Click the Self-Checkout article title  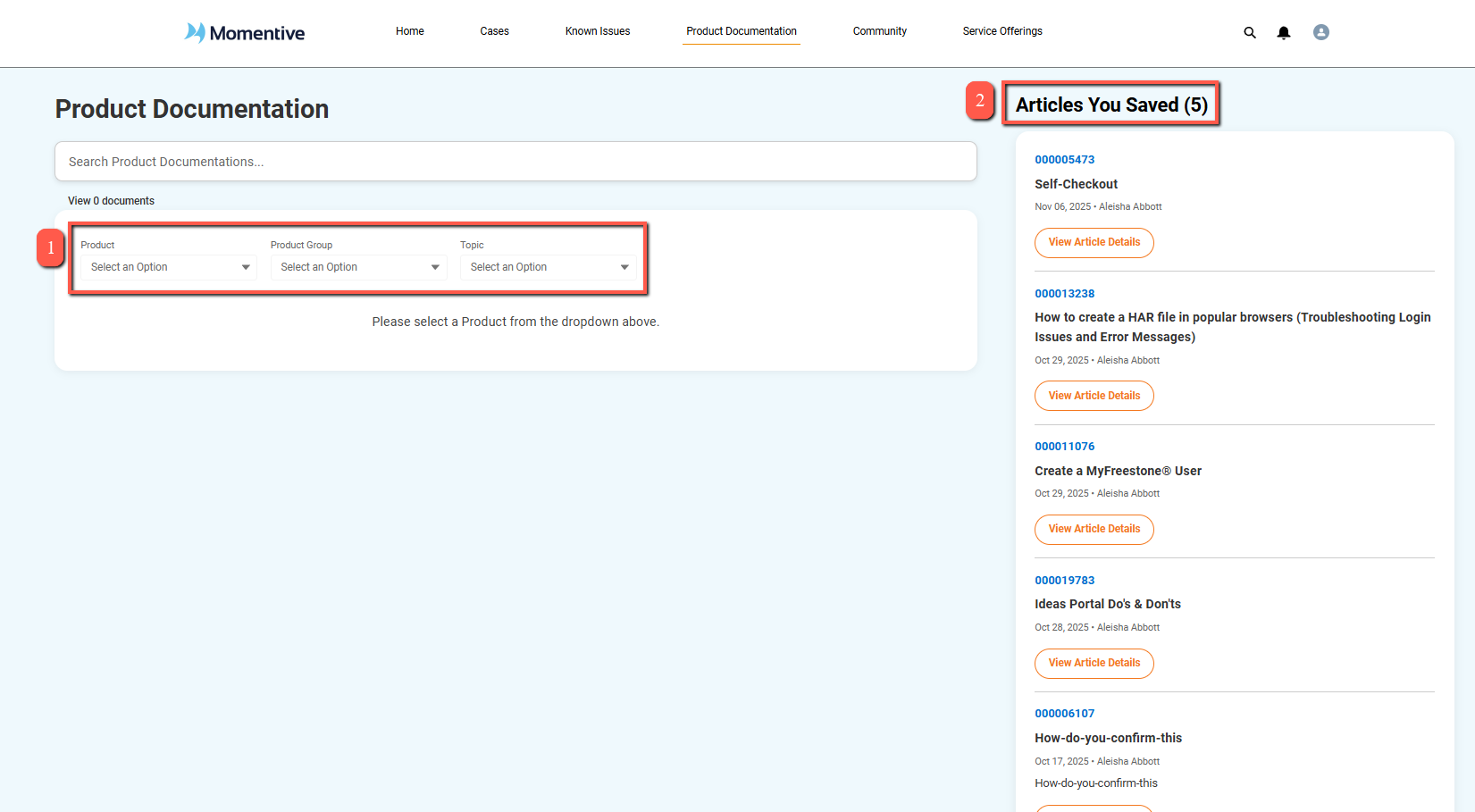pos(1077,184)
